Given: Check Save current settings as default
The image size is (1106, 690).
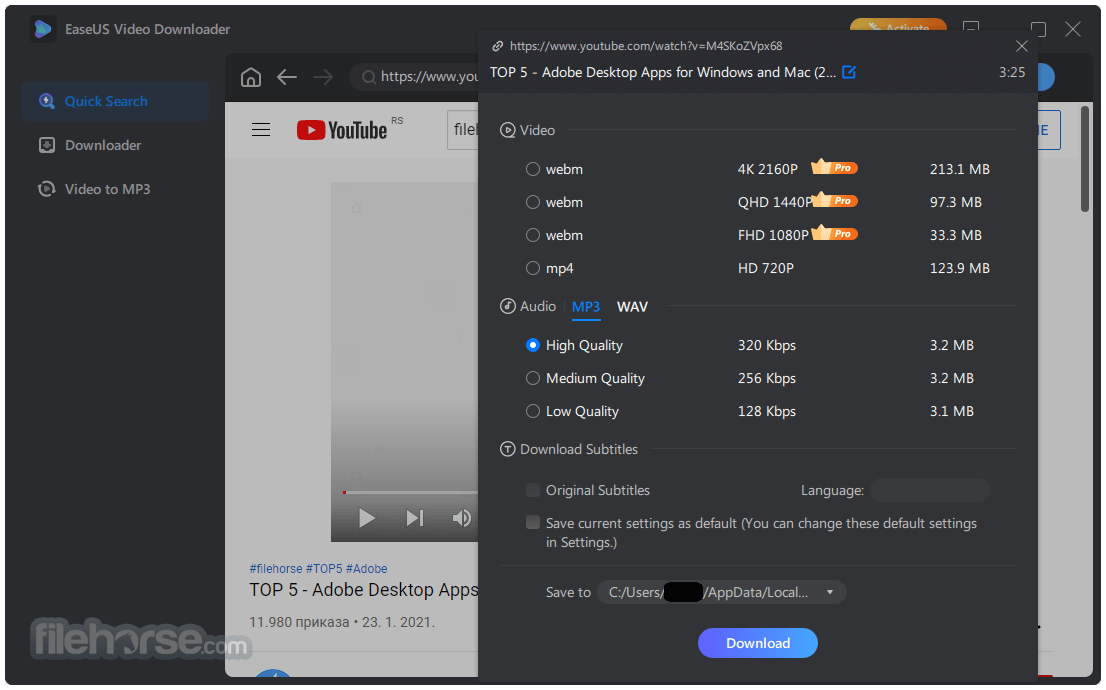Looking at the screenshot, I should tap(533, 523).
